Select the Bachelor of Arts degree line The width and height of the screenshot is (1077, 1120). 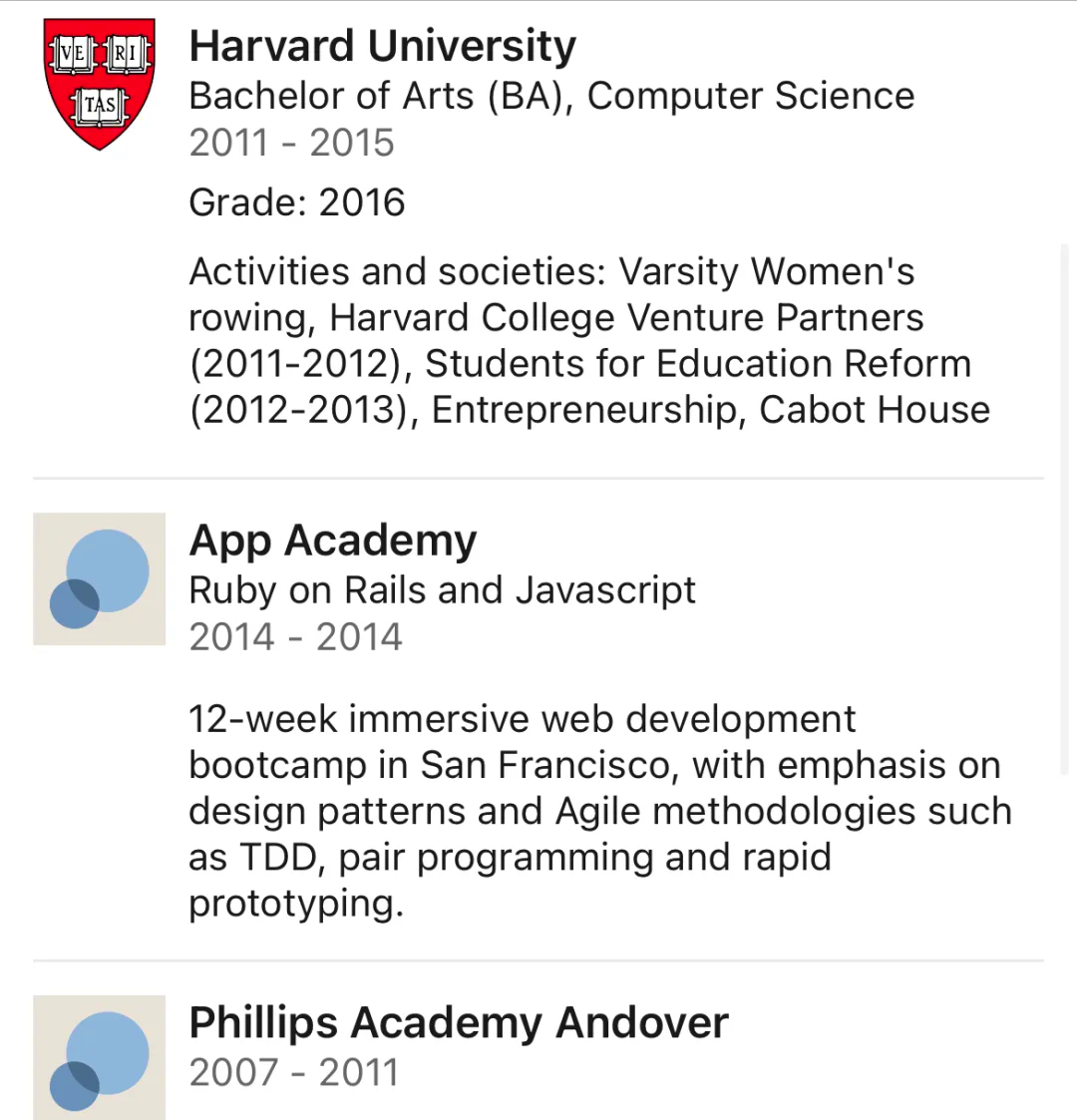coord(550,96)
